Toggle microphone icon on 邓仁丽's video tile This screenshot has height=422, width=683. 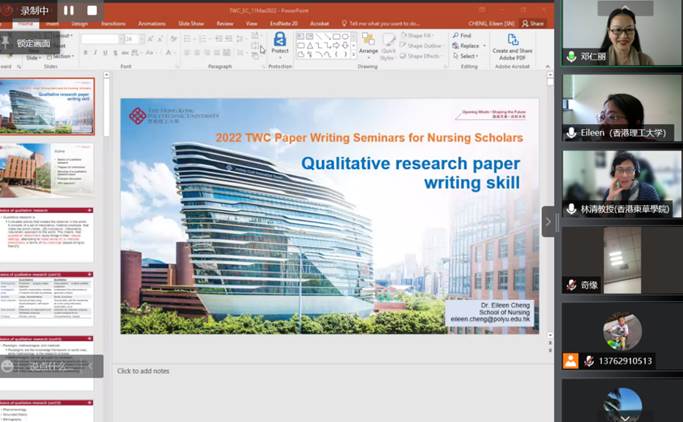[x=571, y=57]
